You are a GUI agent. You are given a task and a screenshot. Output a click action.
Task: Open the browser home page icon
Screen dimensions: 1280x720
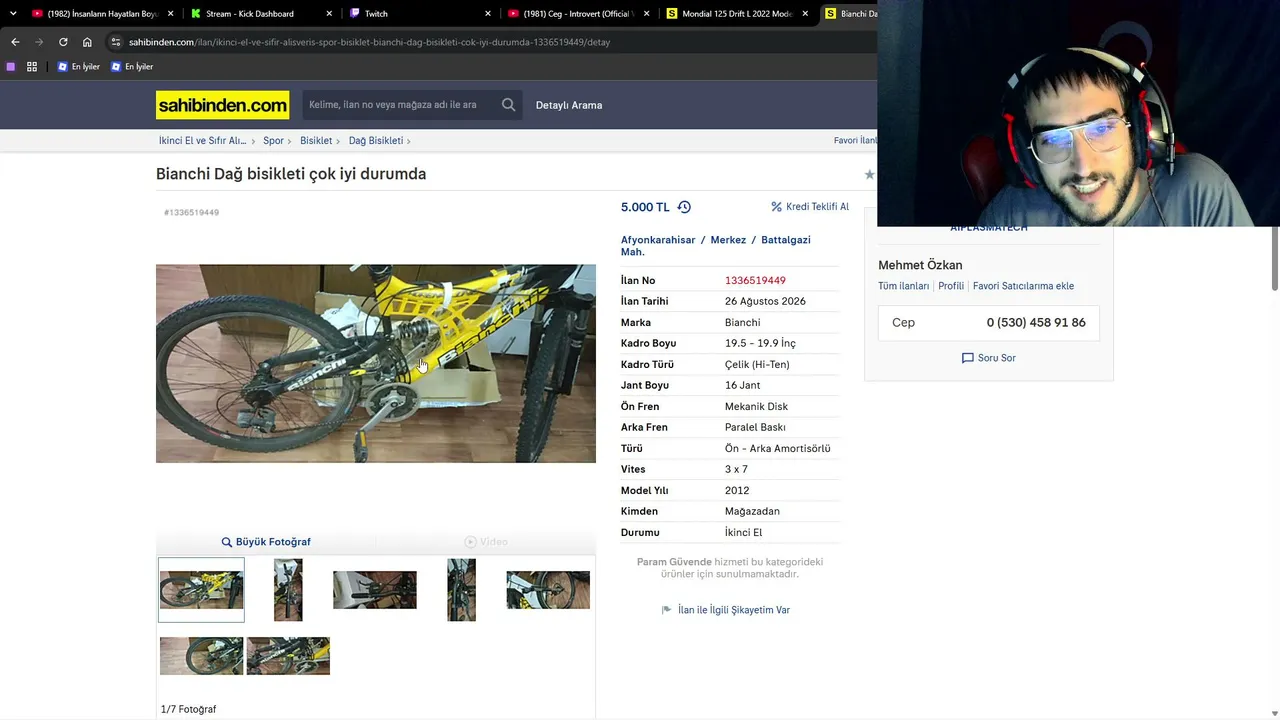coord(87,42)
